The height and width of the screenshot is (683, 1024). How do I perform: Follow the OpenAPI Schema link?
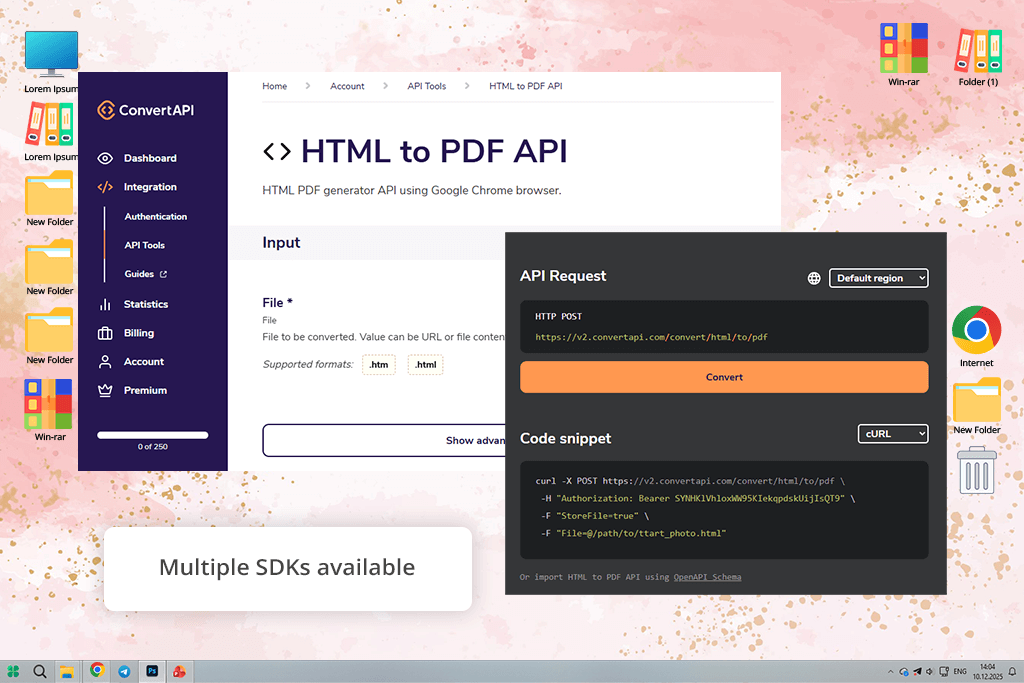(707, 577)
